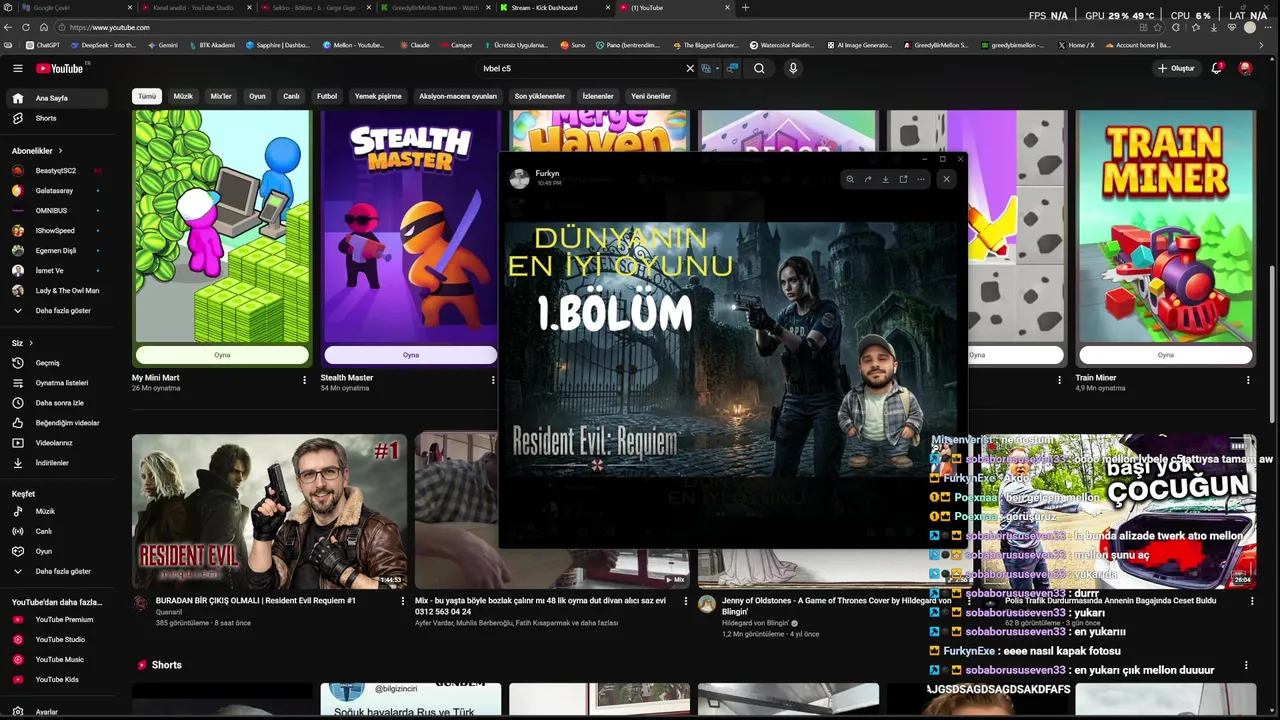Open YouTube Studio link
This screenshot has height=720, width=1280.
(x=57, y=639)
